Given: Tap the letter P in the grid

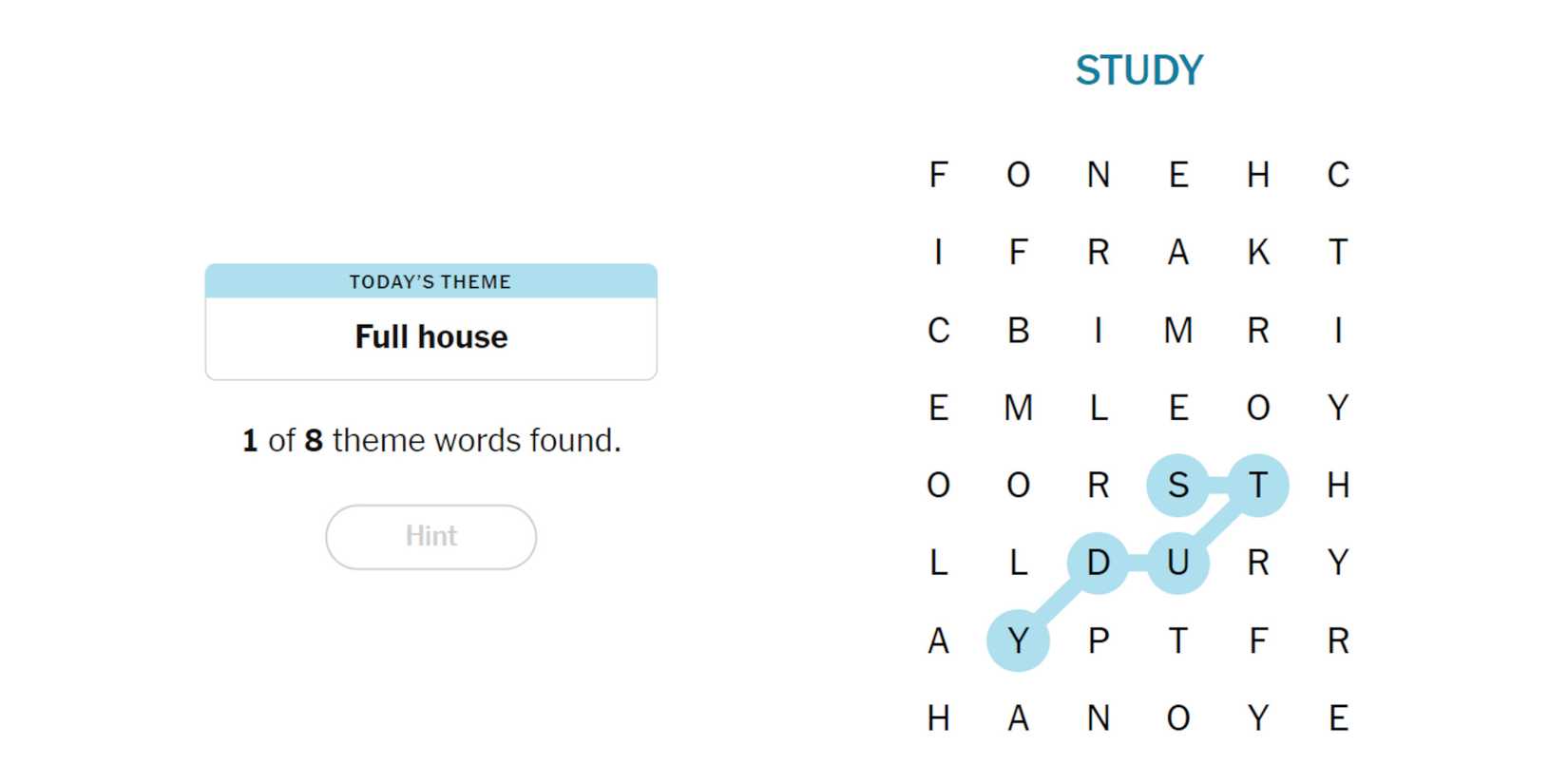Looking at the screenshot, I should click(x=1098, y=641).
